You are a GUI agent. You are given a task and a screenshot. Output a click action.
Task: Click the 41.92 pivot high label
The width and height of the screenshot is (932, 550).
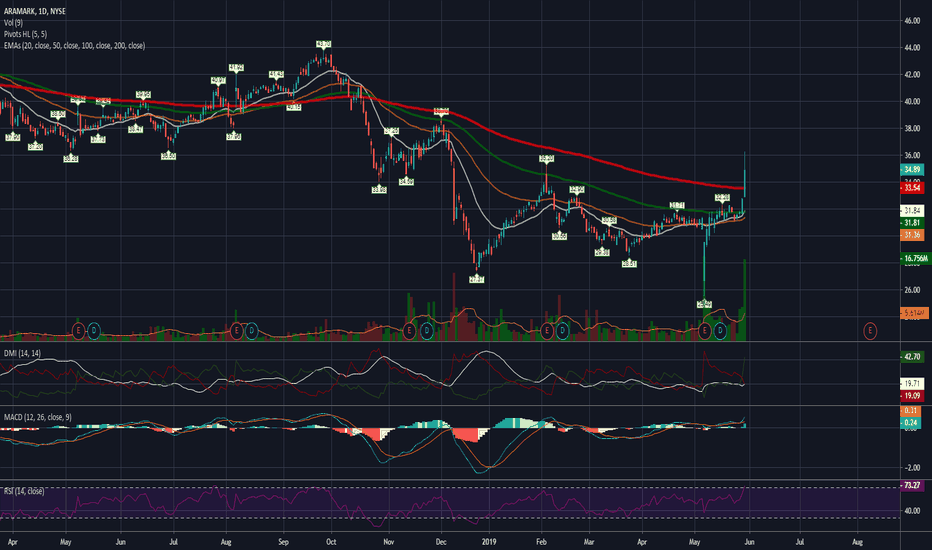[x=236, y=68]
